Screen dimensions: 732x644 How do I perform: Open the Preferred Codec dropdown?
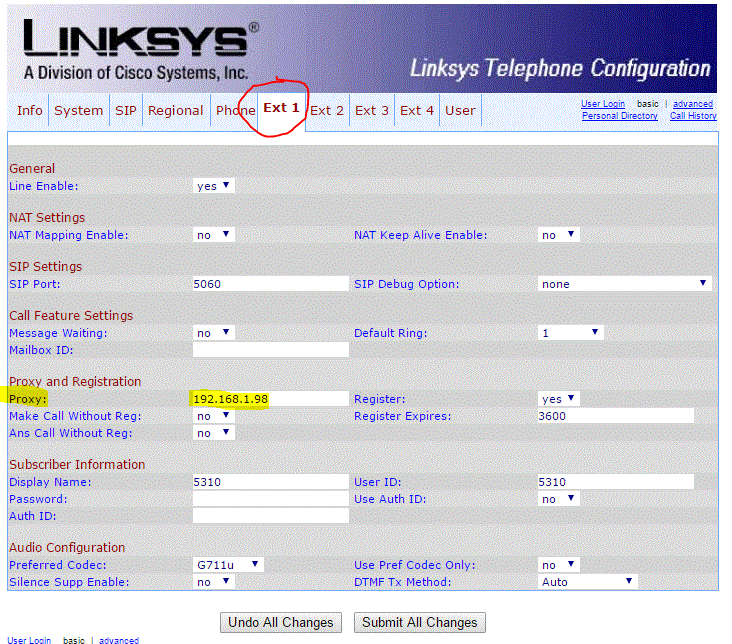tap(228, 565)
